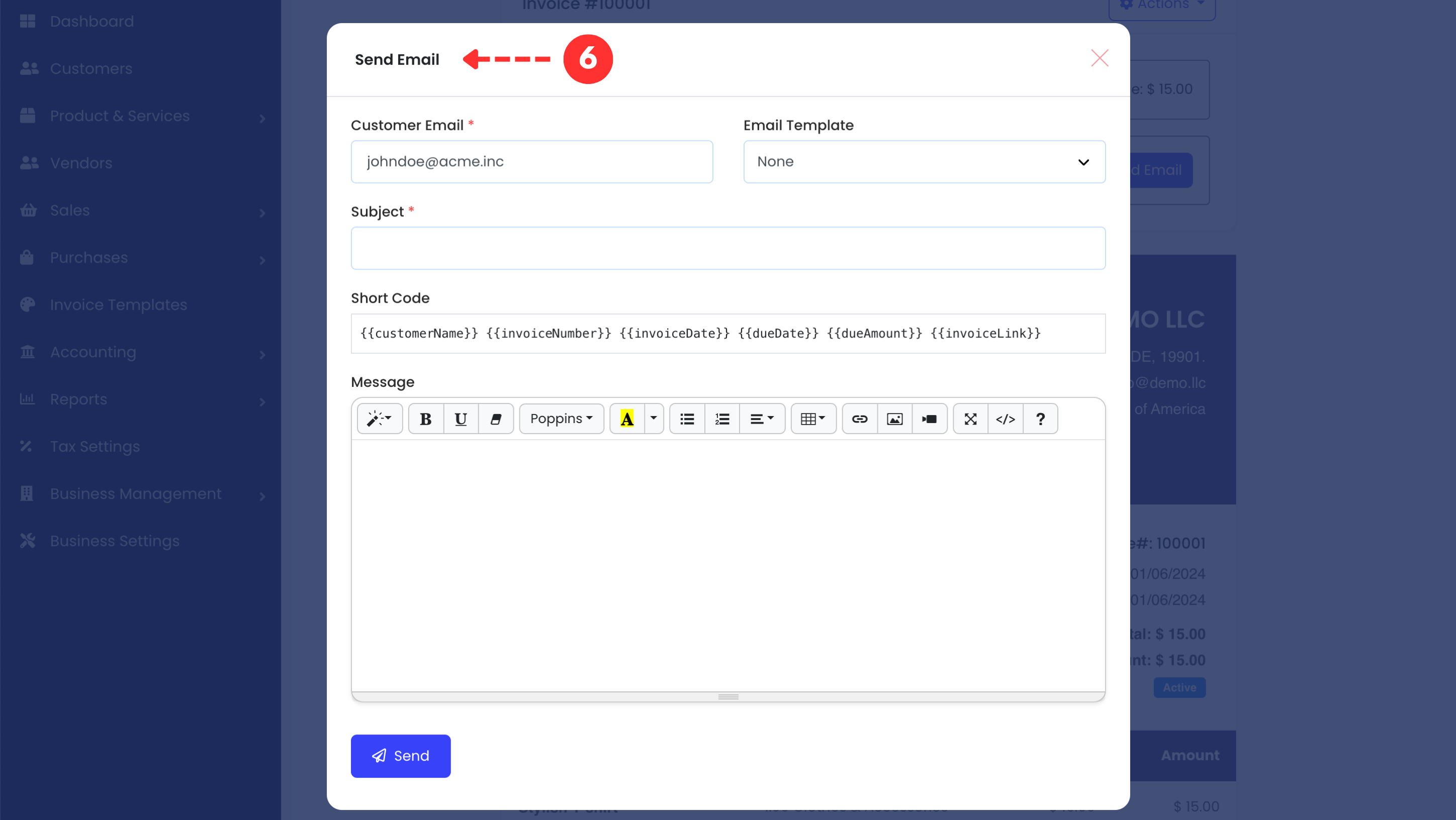Click the Purchases bag icon
This screenshot has height=820, width=1456.
pyautogui.click(x=27, y=257)
